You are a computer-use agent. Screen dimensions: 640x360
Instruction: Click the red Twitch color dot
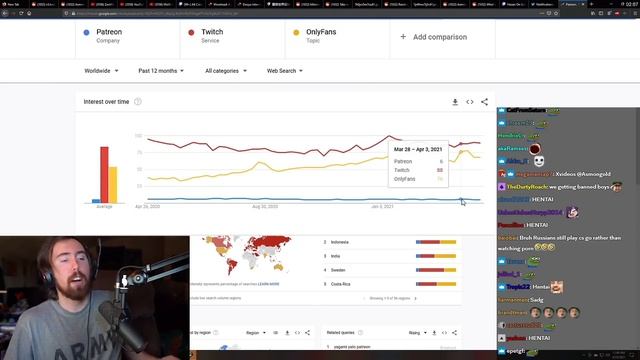191,32
